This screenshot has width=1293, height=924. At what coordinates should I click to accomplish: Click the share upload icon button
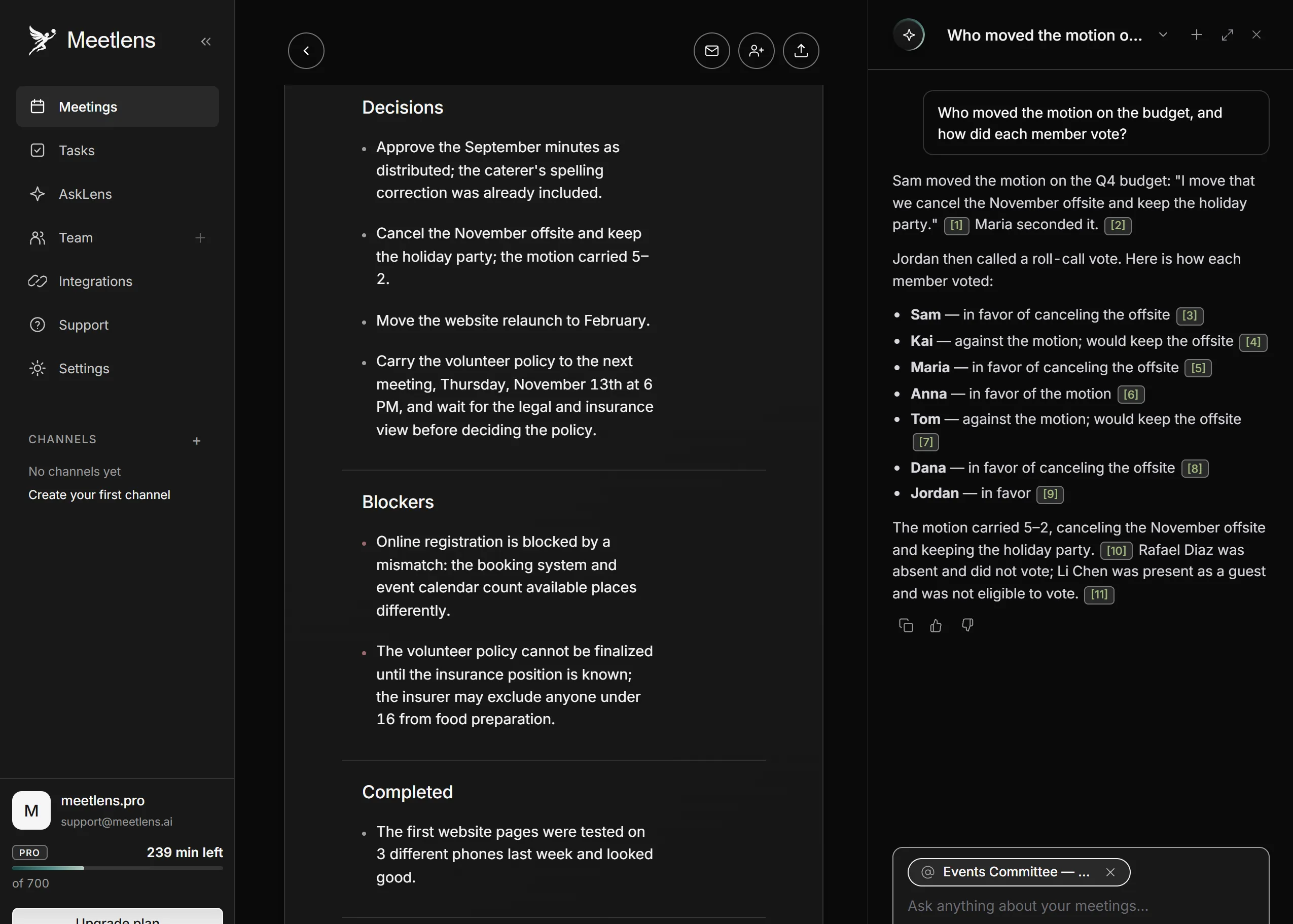801,51
